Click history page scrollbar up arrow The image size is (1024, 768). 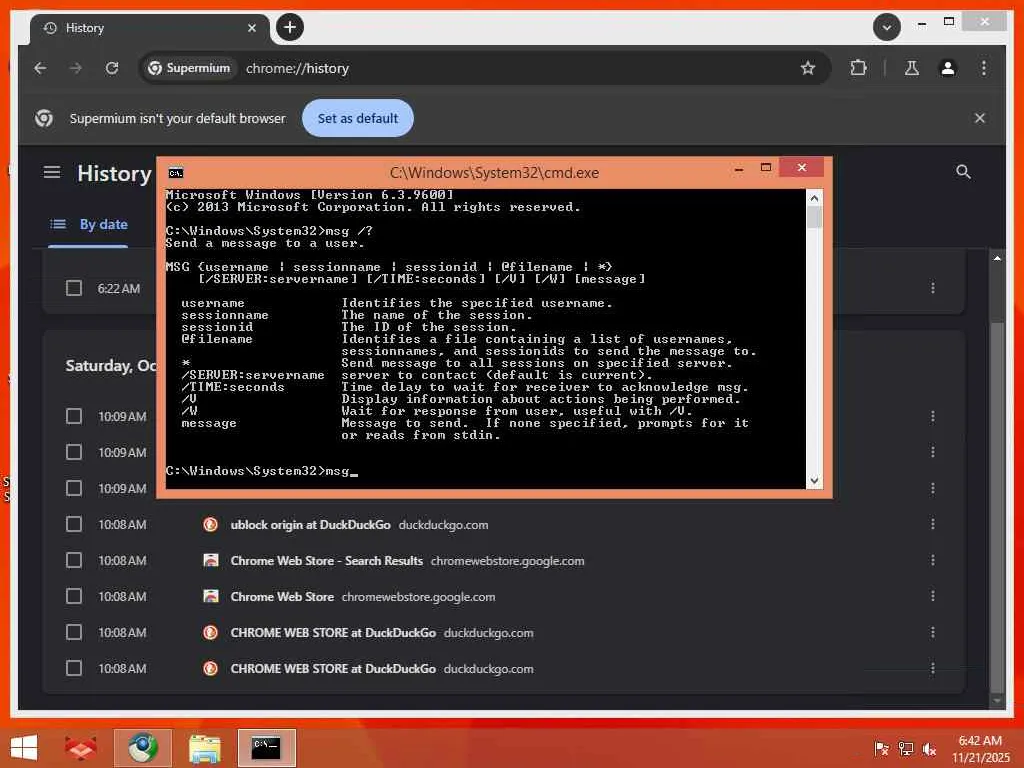click(997, 259)
